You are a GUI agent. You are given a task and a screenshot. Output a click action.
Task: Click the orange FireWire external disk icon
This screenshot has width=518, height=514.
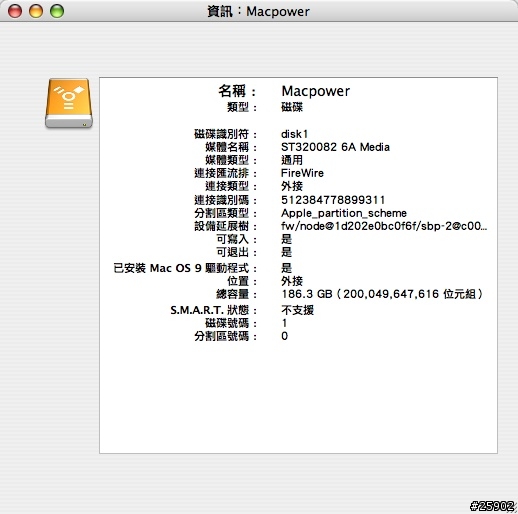69,103
